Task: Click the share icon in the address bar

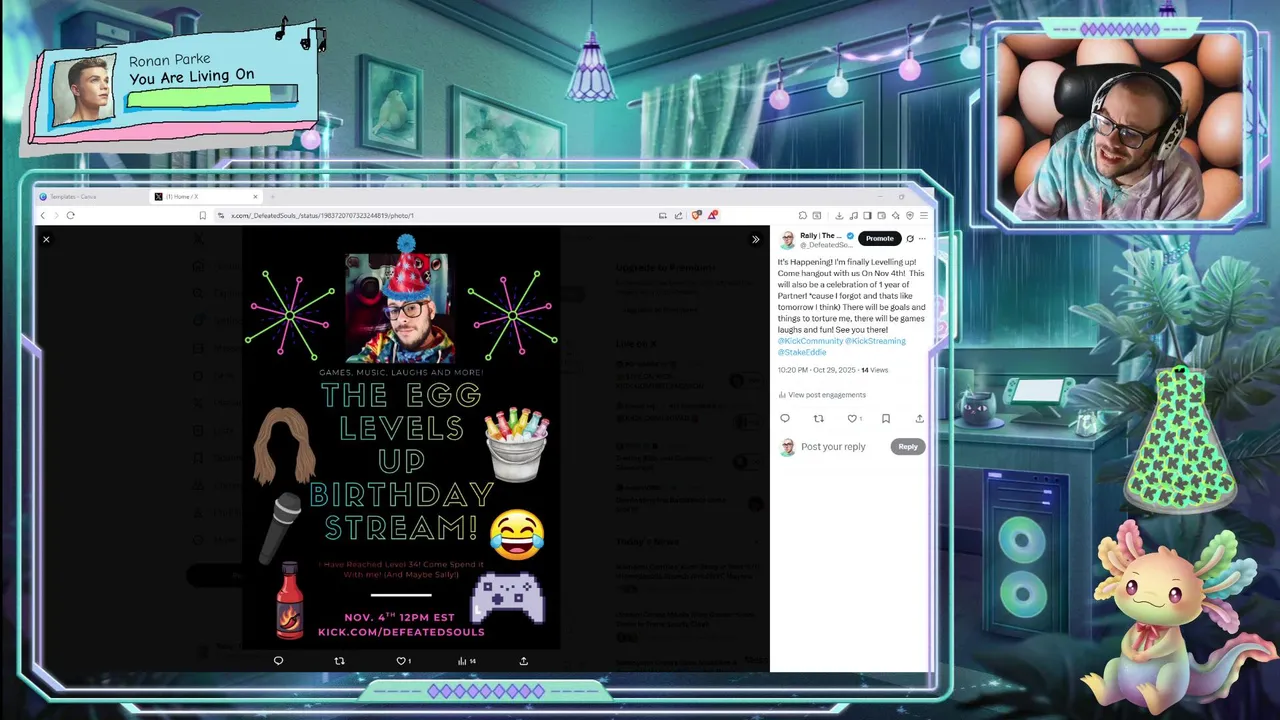Action: click(678, 215)
